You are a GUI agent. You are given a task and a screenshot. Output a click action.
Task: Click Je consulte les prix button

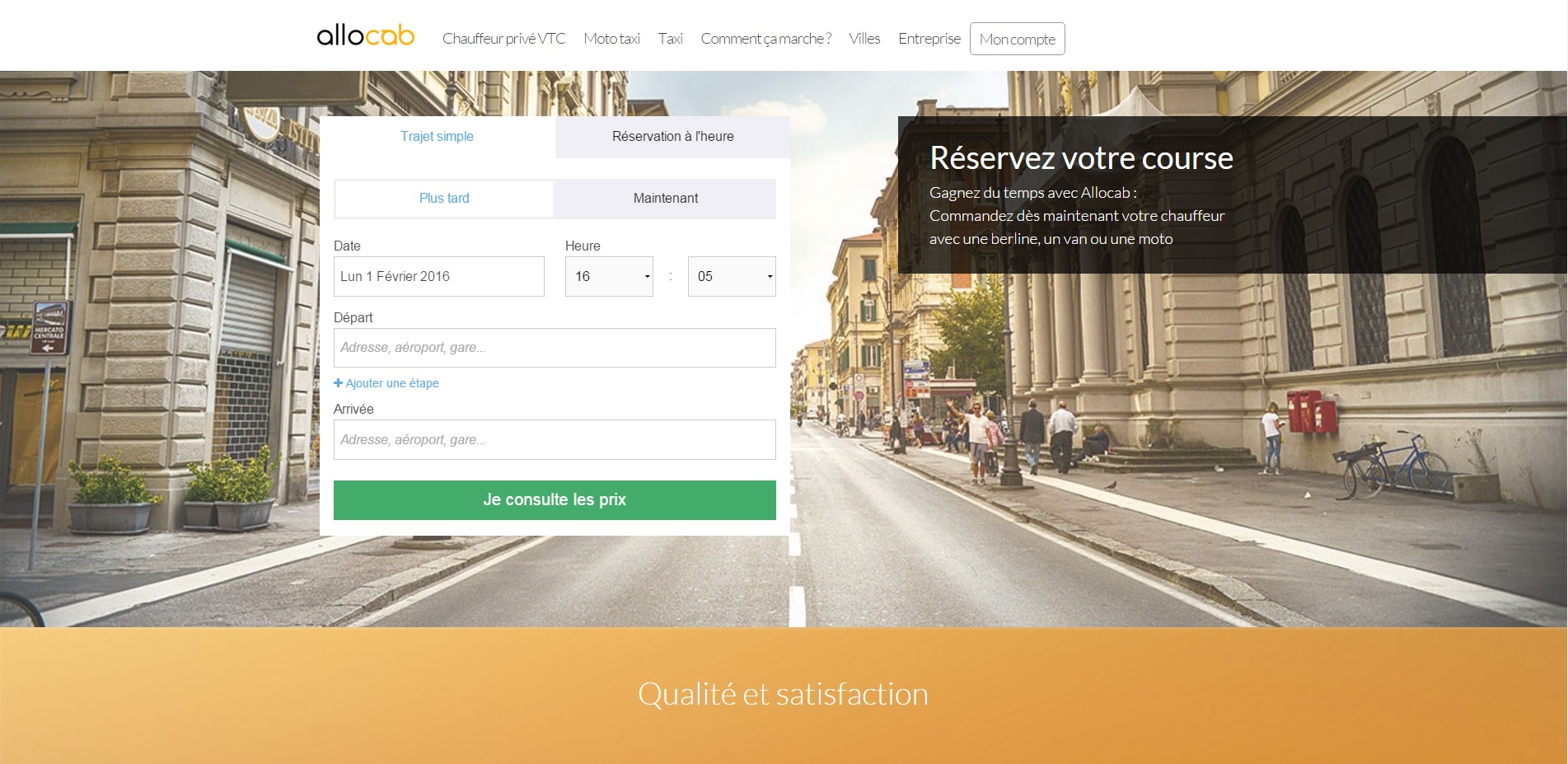click(x=555, y=500)
